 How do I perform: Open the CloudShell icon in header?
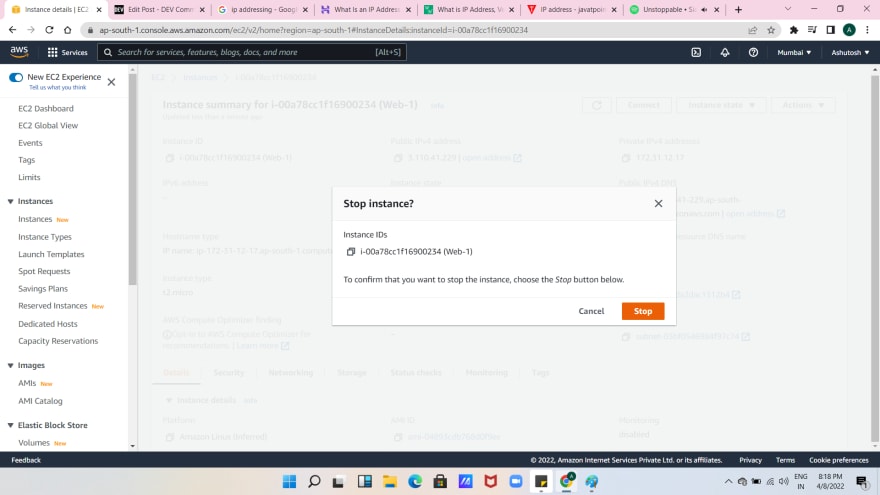click(x=696, y=52)
